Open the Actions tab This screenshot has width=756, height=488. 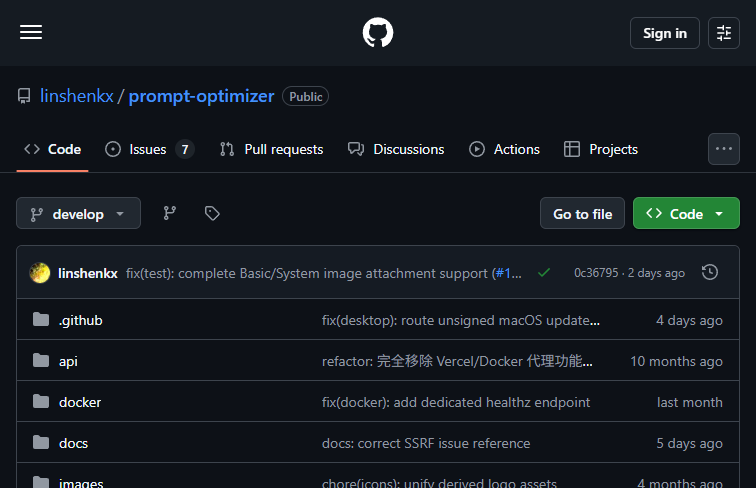(504, 149)
